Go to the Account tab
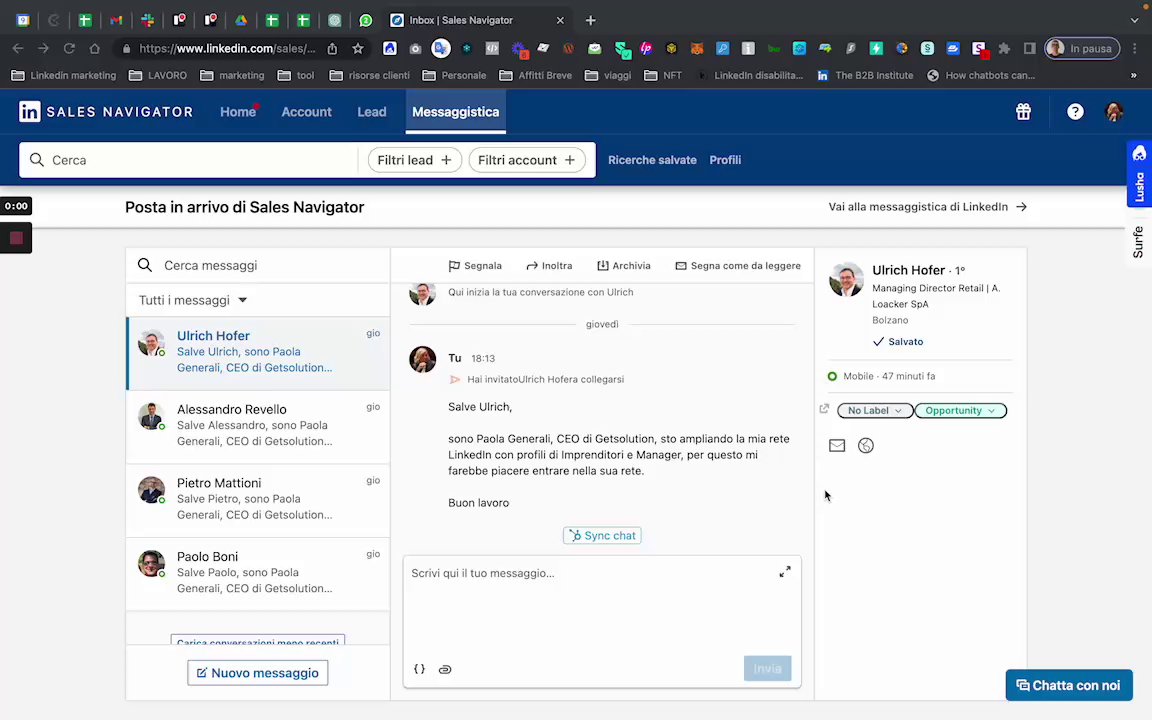Viewport: 1152px width, 720px height. [x=306, y=112]
